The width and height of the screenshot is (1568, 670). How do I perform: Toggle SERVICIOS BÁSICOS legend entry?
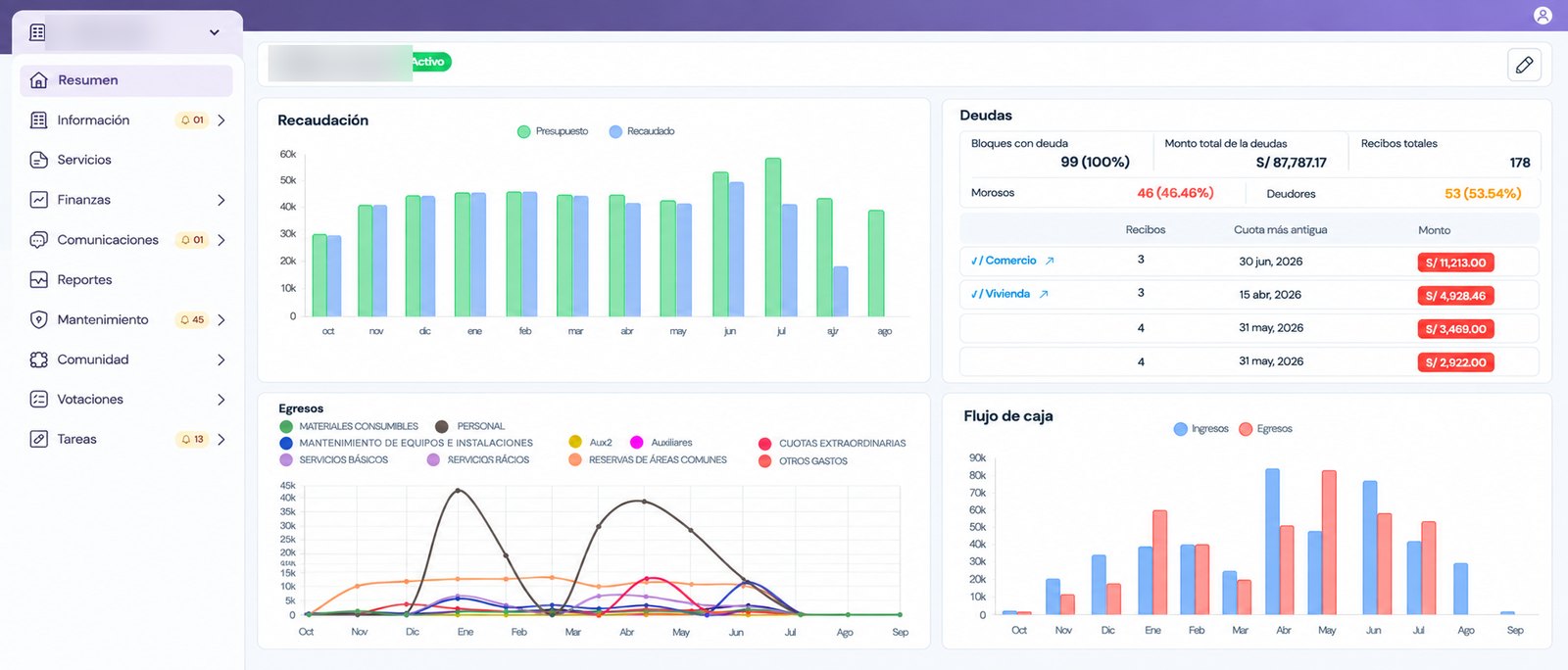pyautogui.click(x=334, y=459)
